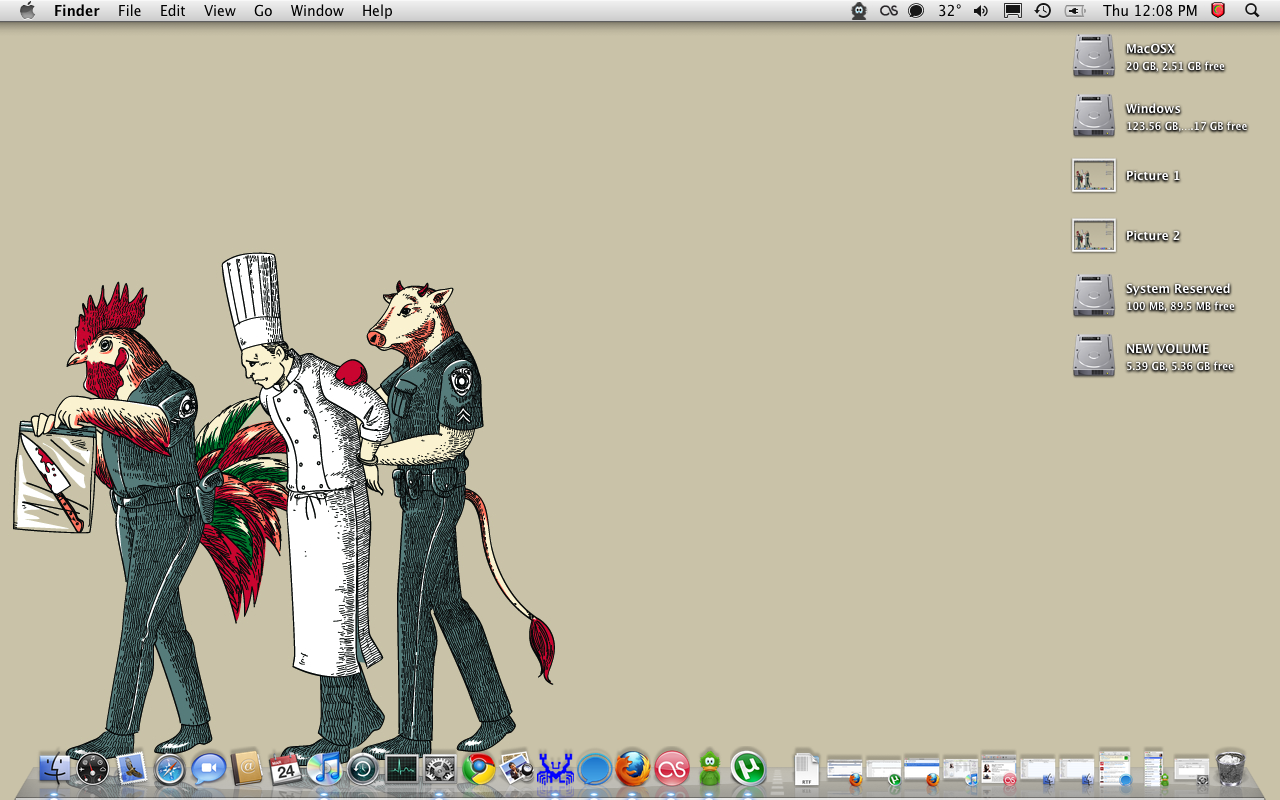Image resolution: width=1280 pixels, height=800 pixels.
Task: Click the black speech bubble menu bar icon
Action: [916, 10]
